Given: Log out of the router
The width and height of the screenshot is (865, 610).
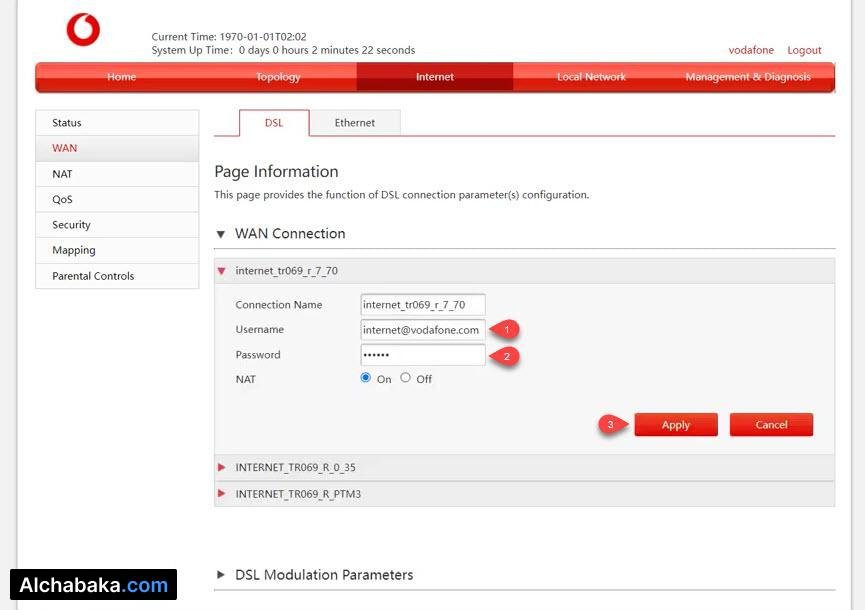Looking at the screenshot, I should click(x=803, y=50).
